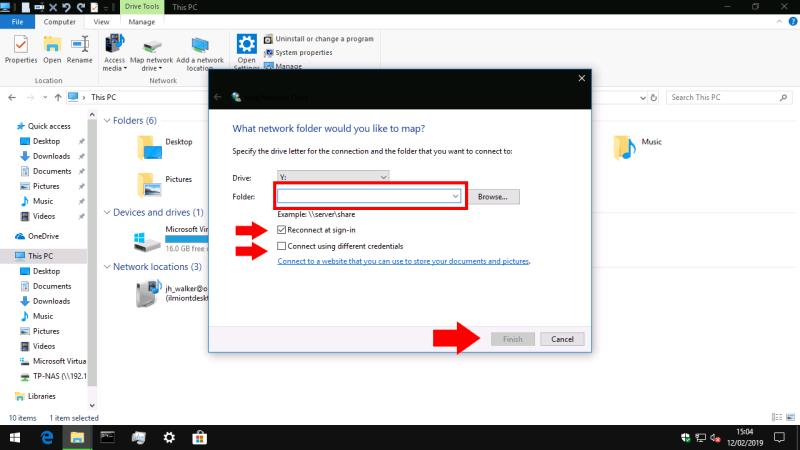This screenshot has height=450, width=800.
Task: Open System properties
Action: [x=298, y=53]
